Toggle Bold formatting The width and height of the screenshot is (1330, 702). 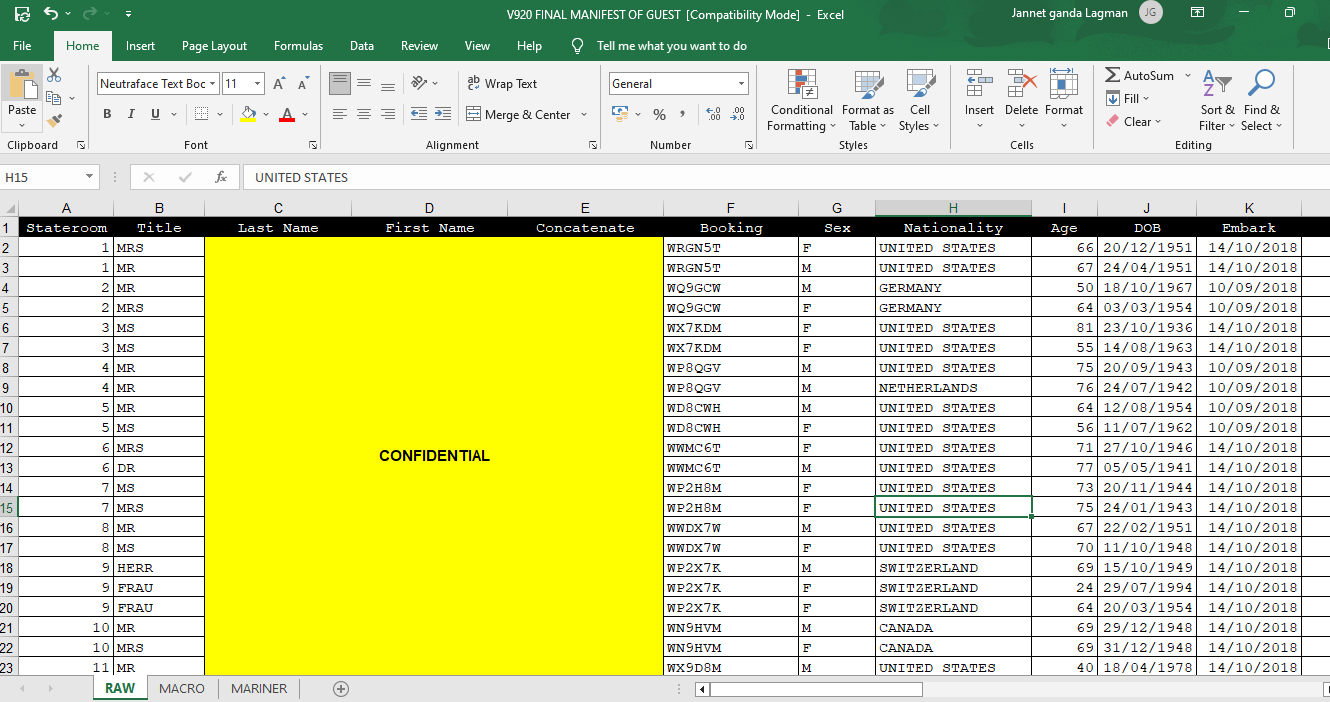point(107,115)
